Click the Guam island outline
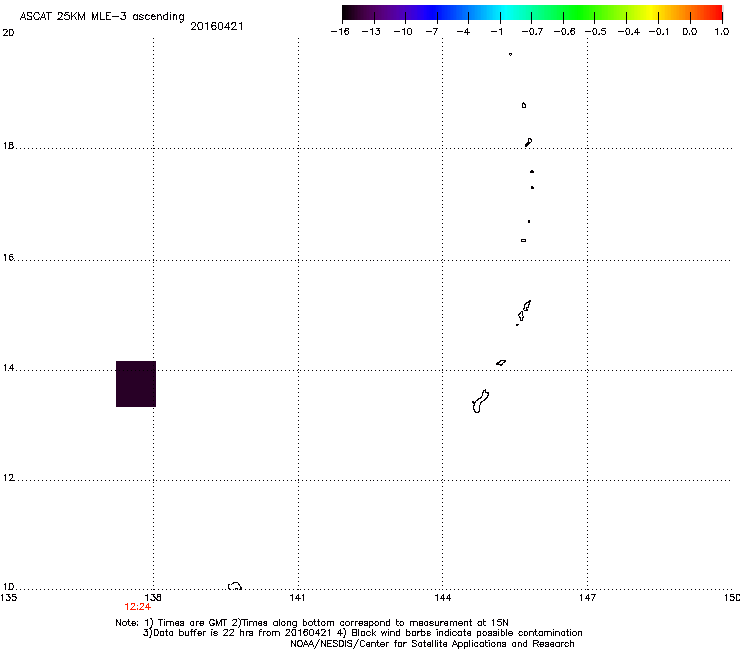 (480, 401)
